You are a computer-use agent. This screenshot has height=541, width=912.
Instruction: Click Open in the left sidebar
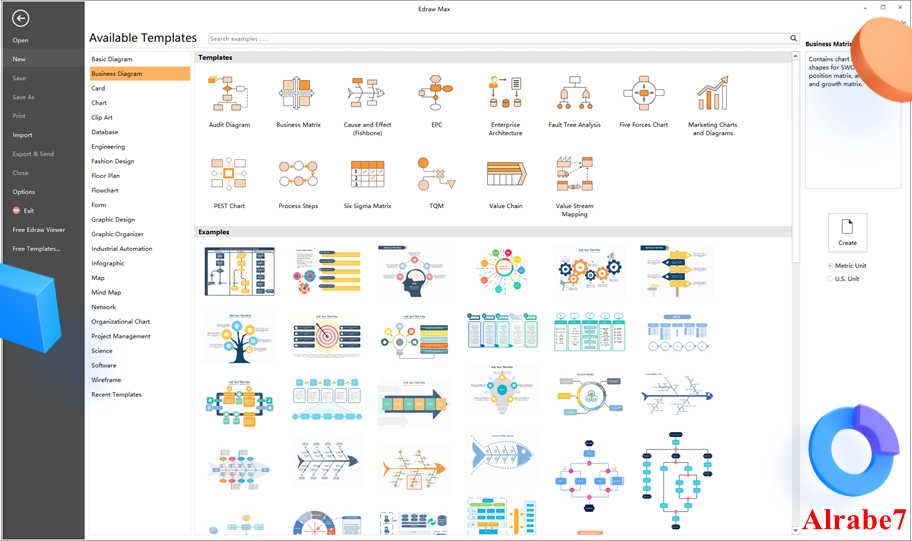click(20, 41)
